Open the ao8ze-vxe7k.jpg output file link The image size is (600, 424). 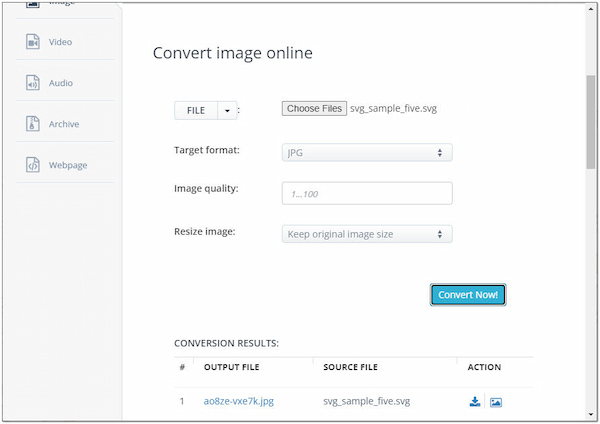click(x=239, y=401)
